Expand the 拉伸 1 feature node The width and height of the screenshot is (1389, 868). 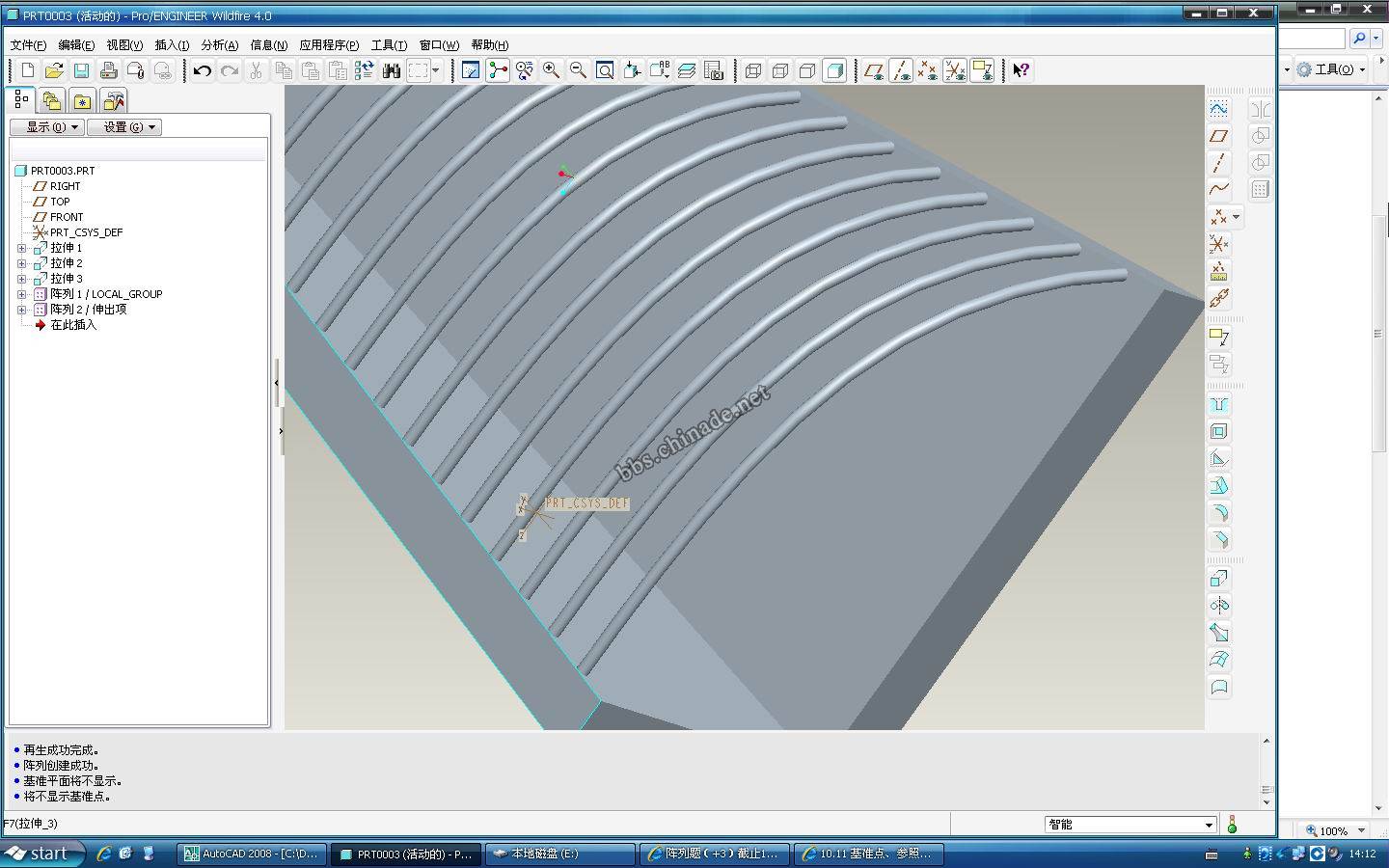click(21, 248)
